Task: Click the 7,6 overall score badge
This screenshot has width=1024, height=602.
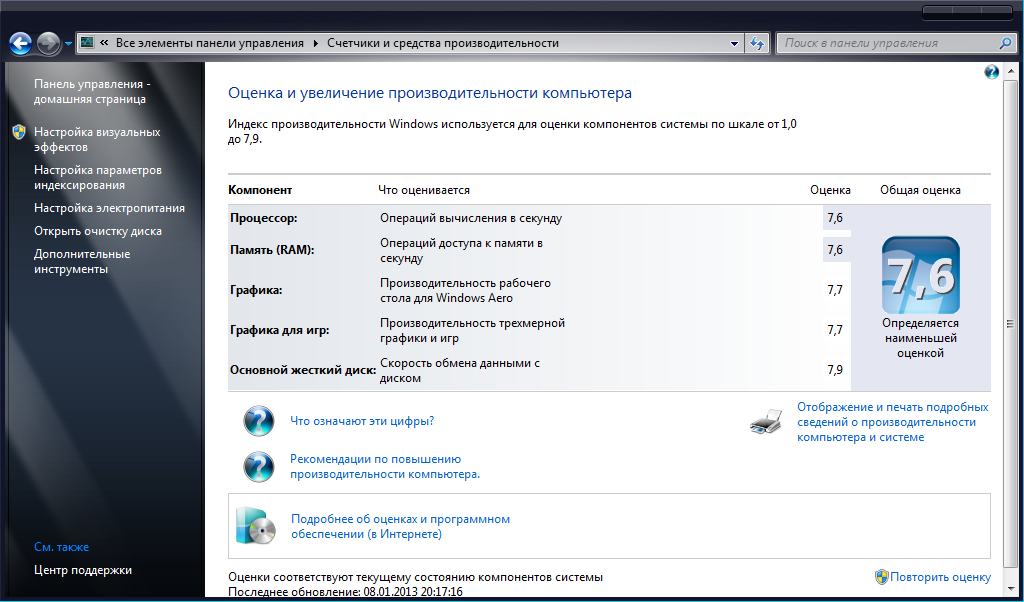Action: [921, 276]
